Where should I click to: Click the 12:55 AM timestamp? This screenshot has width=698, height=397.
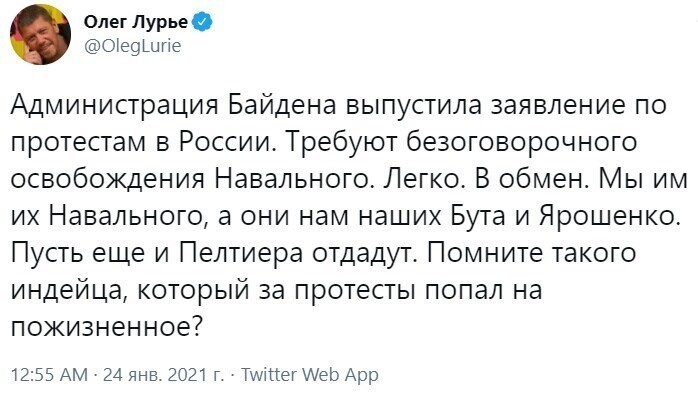[49, 374]
